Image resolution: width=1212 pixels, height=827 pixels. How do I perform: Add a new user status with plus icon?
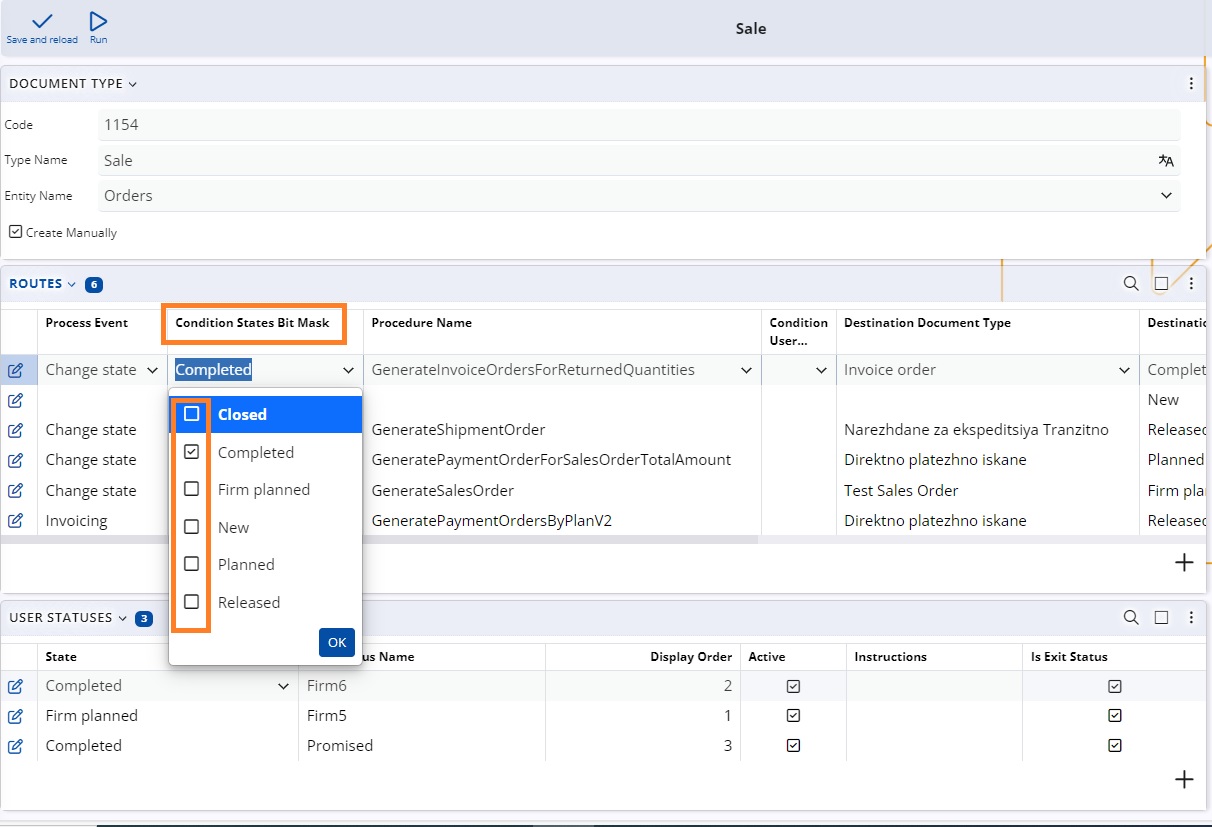tap(1184, 780)
